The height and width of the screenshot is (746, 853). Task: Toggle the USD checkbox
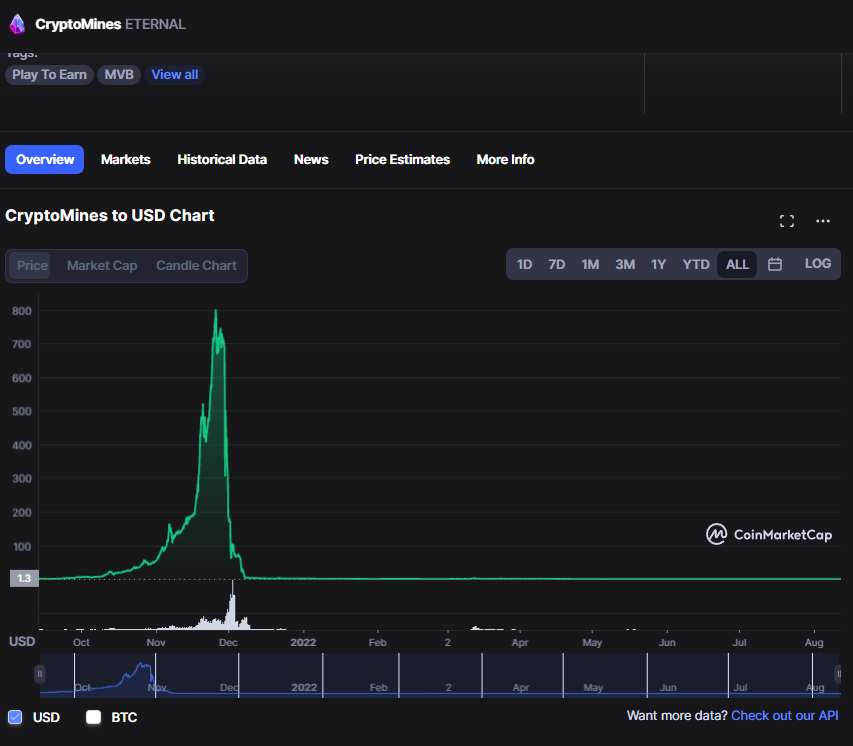pos(15,717)
